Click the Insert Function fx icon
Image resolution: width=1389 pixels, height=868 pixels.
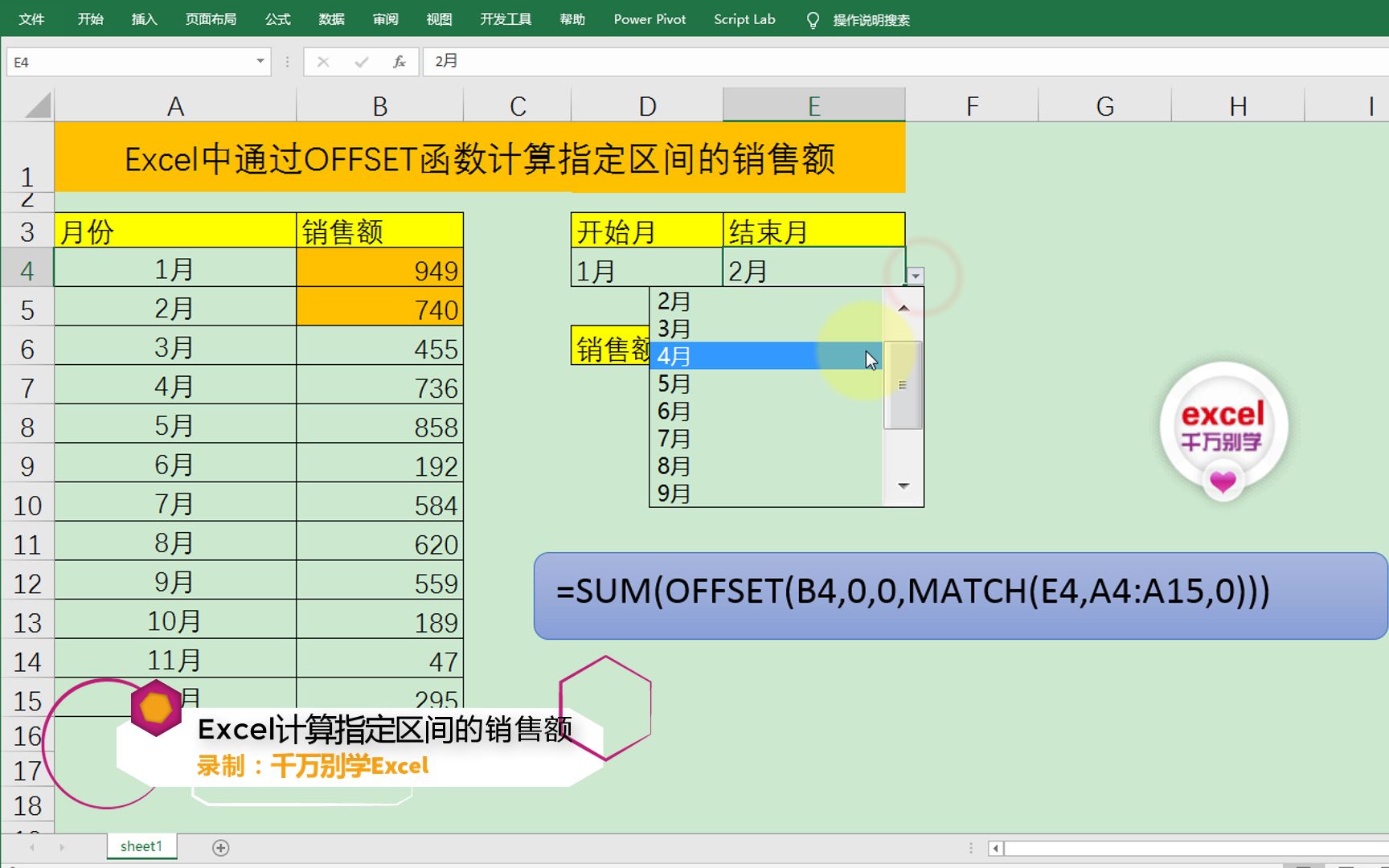(x=398, y=61)
